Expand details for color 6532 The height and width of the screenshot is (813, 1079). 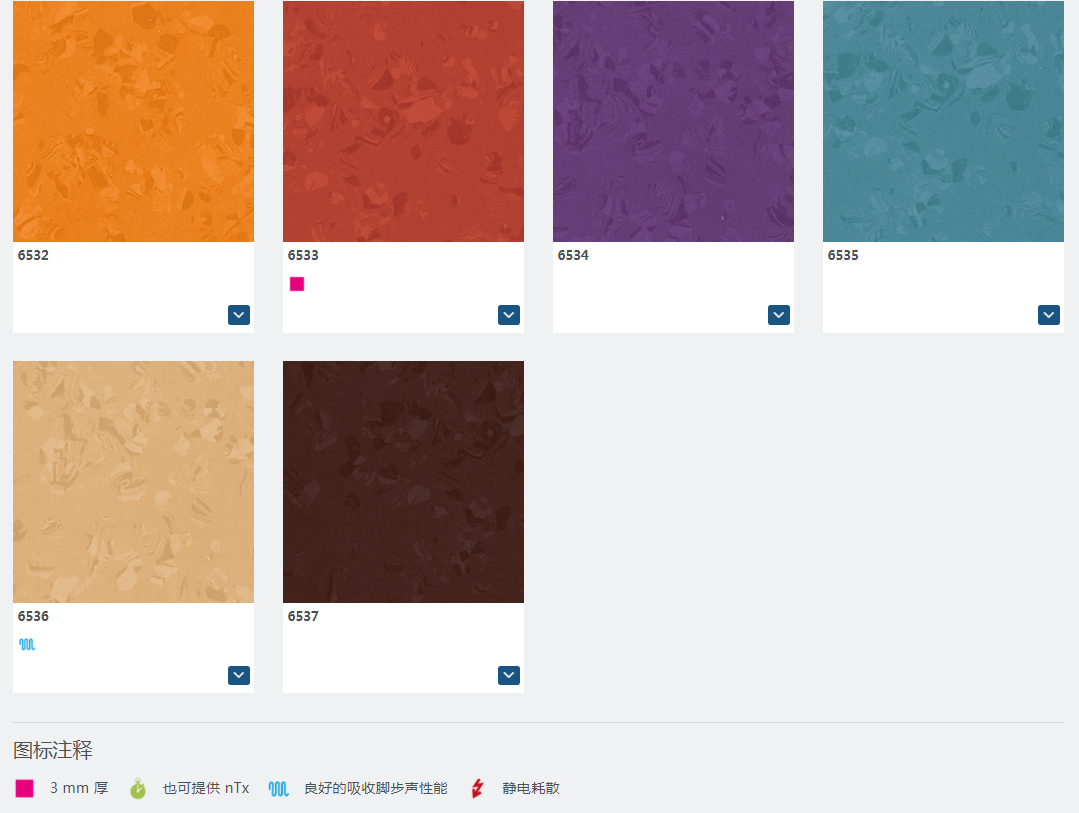(239, 315)
